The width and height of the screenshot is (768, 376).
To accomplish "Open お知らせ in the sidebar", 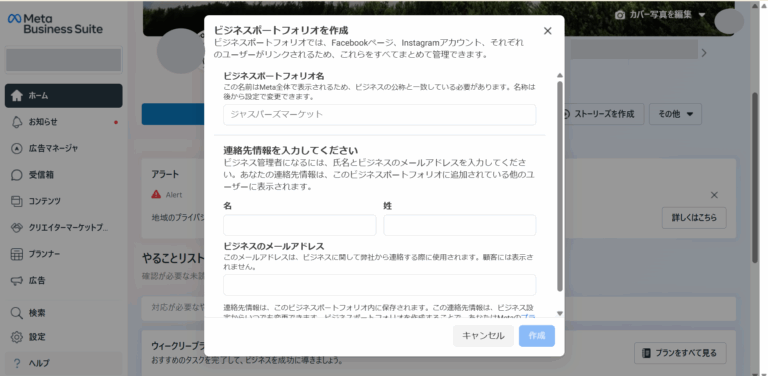I will [64, 122].
